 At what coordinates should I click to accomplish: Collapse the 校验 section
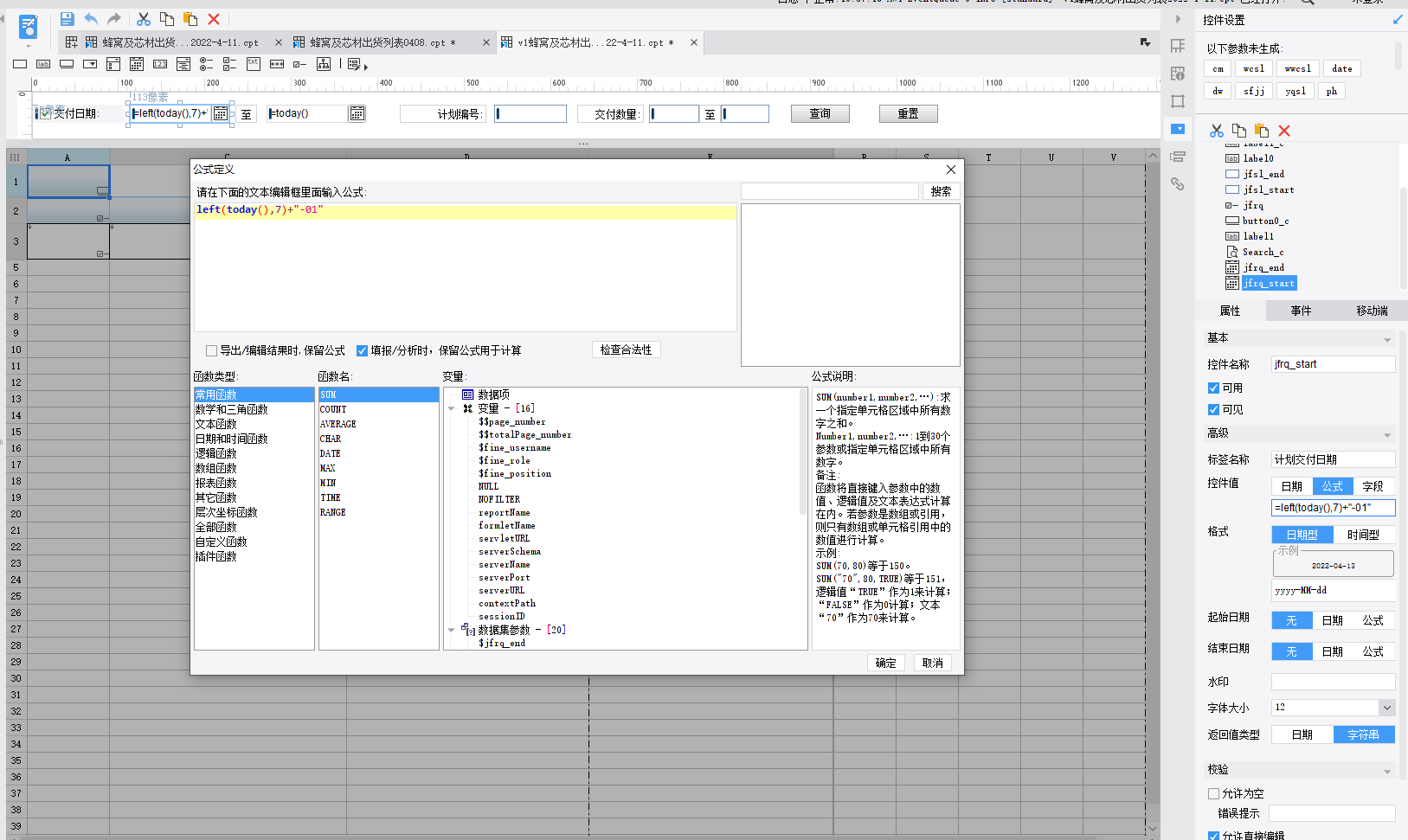(1387, 771)
